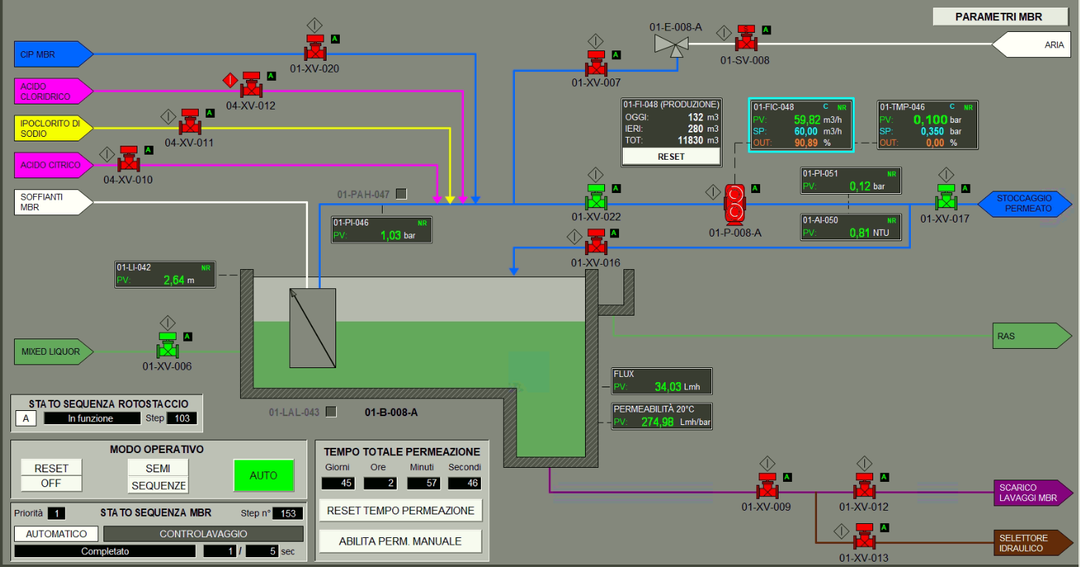
Task: Click the red diamond alarm marker beside 04-XV-012
Action: [x=230, y=80]
